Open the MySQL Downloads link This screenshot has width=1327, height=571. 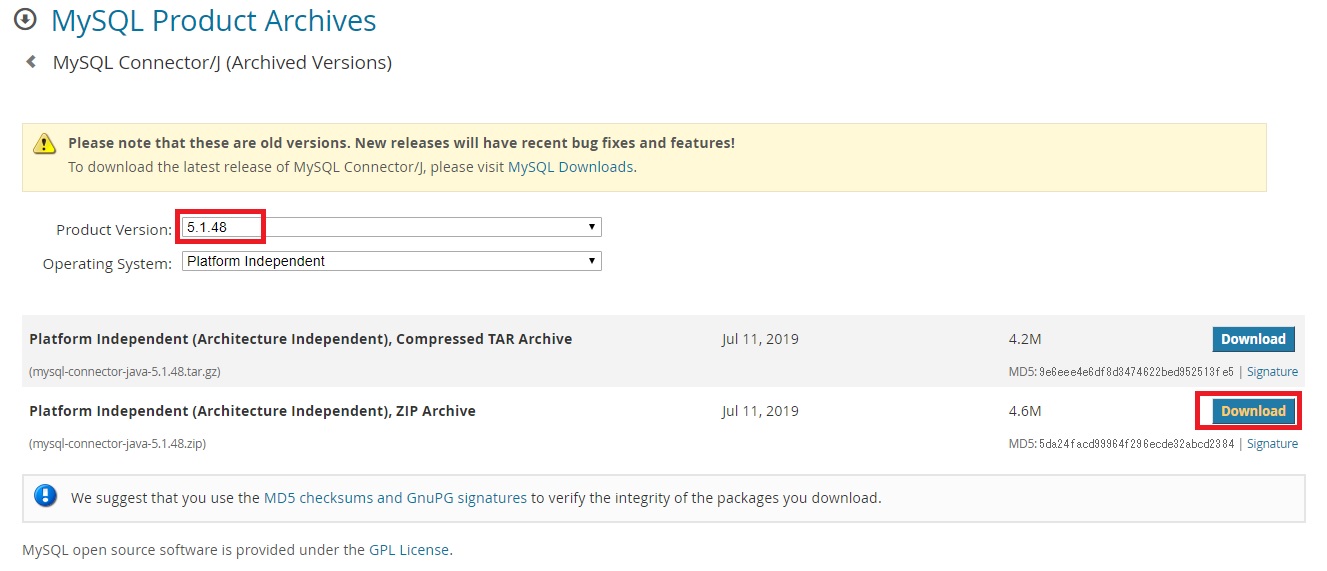coord(570,167)
